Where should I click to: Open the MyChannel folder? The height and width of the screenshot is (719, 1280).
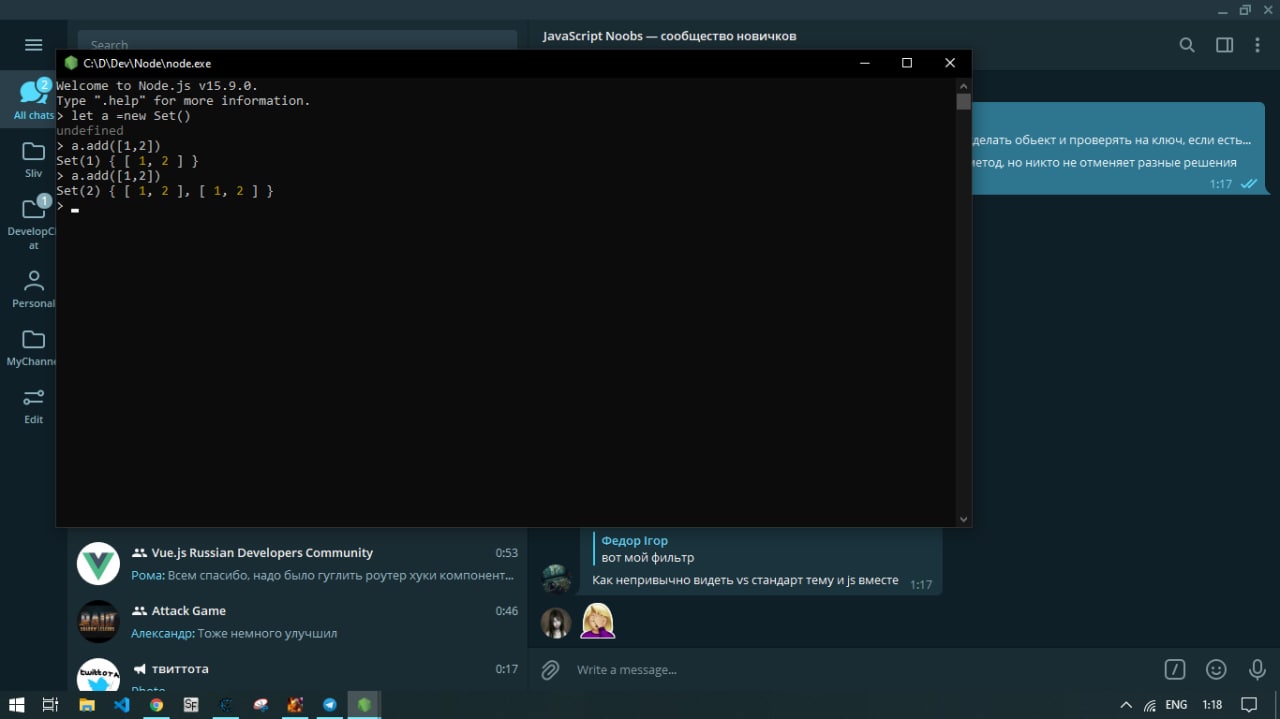click(x=33, y=347)
